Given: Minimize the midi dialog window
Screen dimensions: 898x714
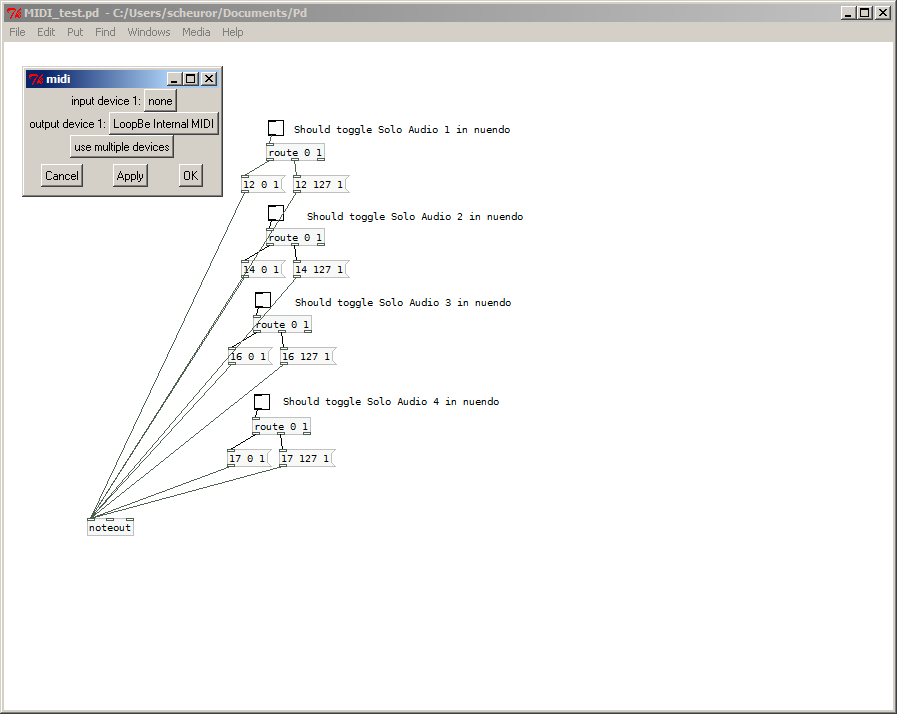Looking at the screenshot, I should click(174, 79).
